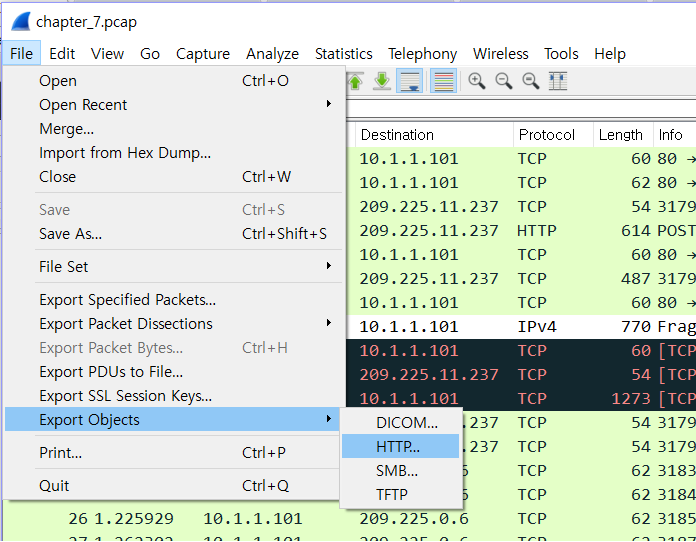Select TFTP export objects option
The height and width of the screenshot is (542, 696).
tap(400, 494)
